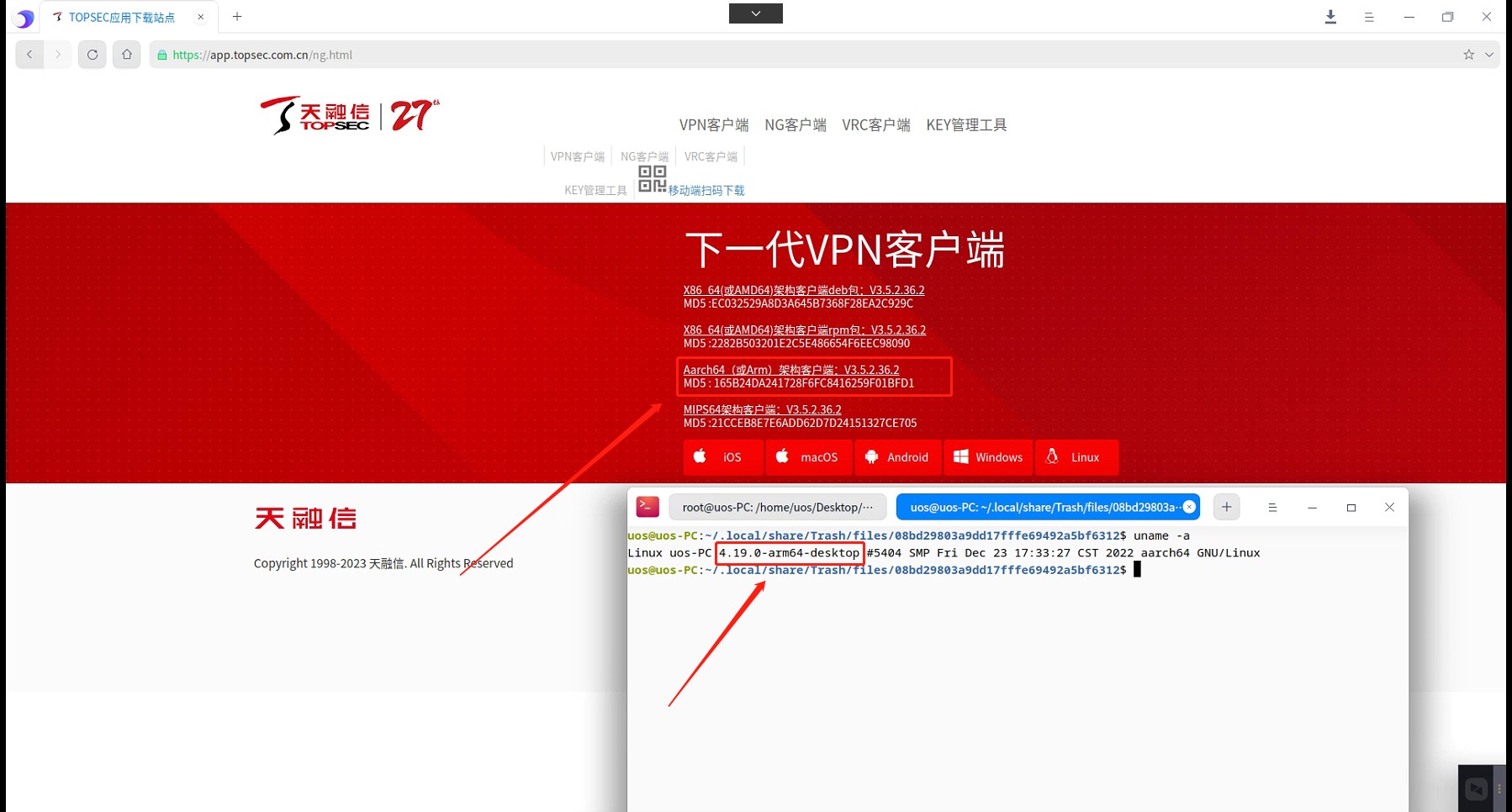1512x812 pixels.
Task: Click the dark widget icon at bottom right
Action: tap(1476, 788)
